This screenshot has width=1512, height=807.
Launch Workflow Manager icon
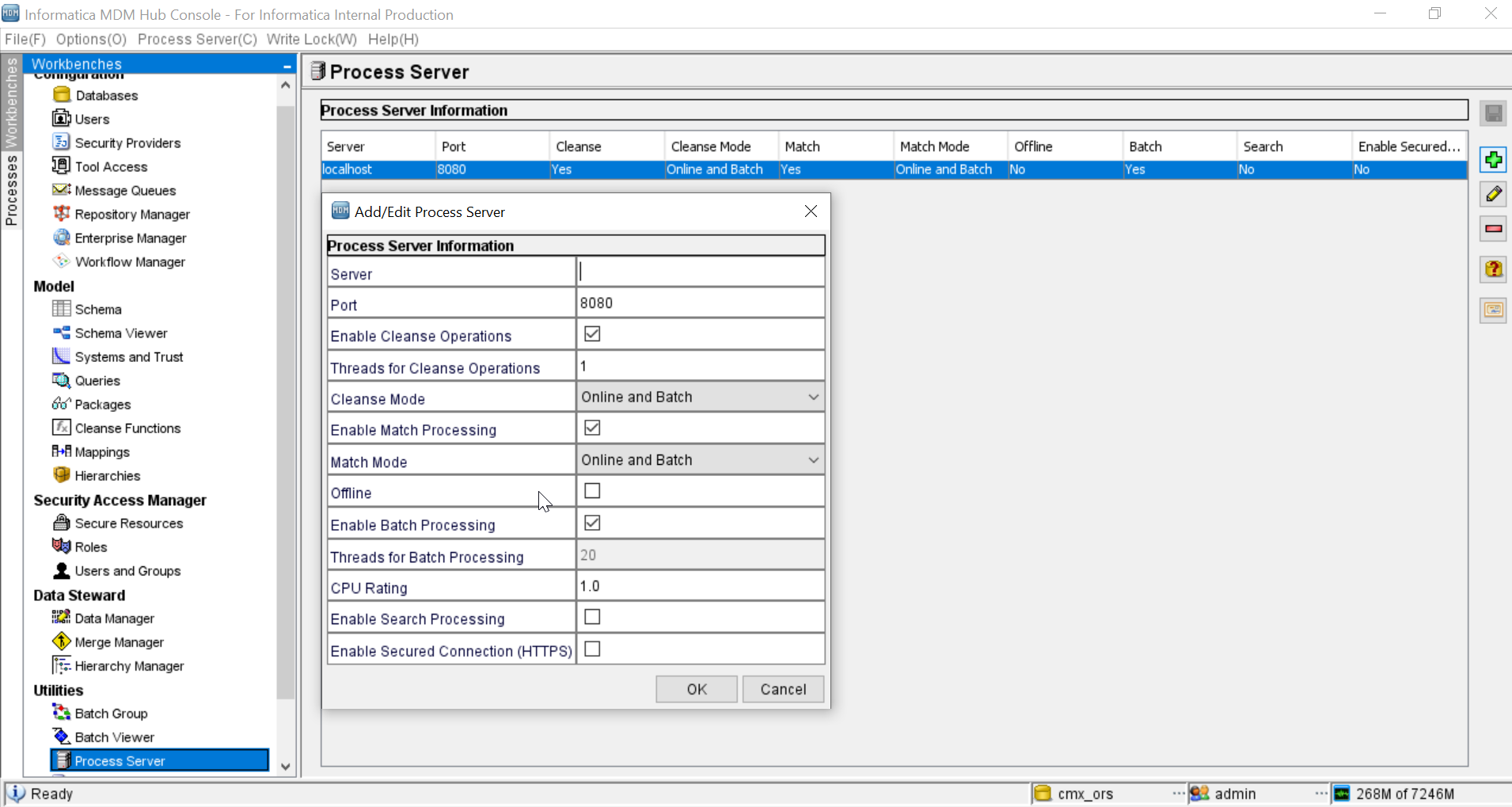[x=62, y=261]
